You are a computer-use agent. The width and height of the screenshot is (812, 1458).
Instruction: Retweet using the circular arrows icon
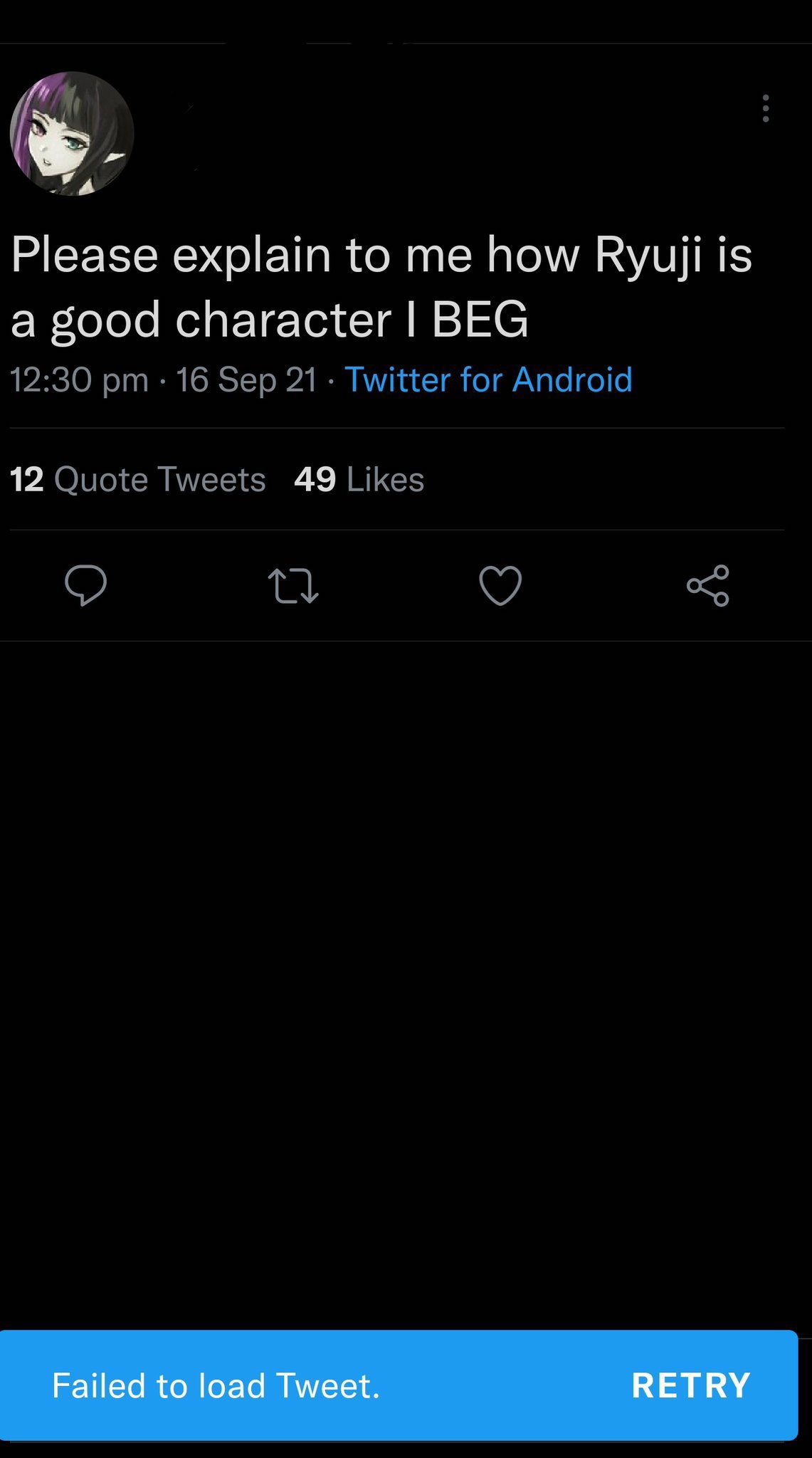pos(293,586)
